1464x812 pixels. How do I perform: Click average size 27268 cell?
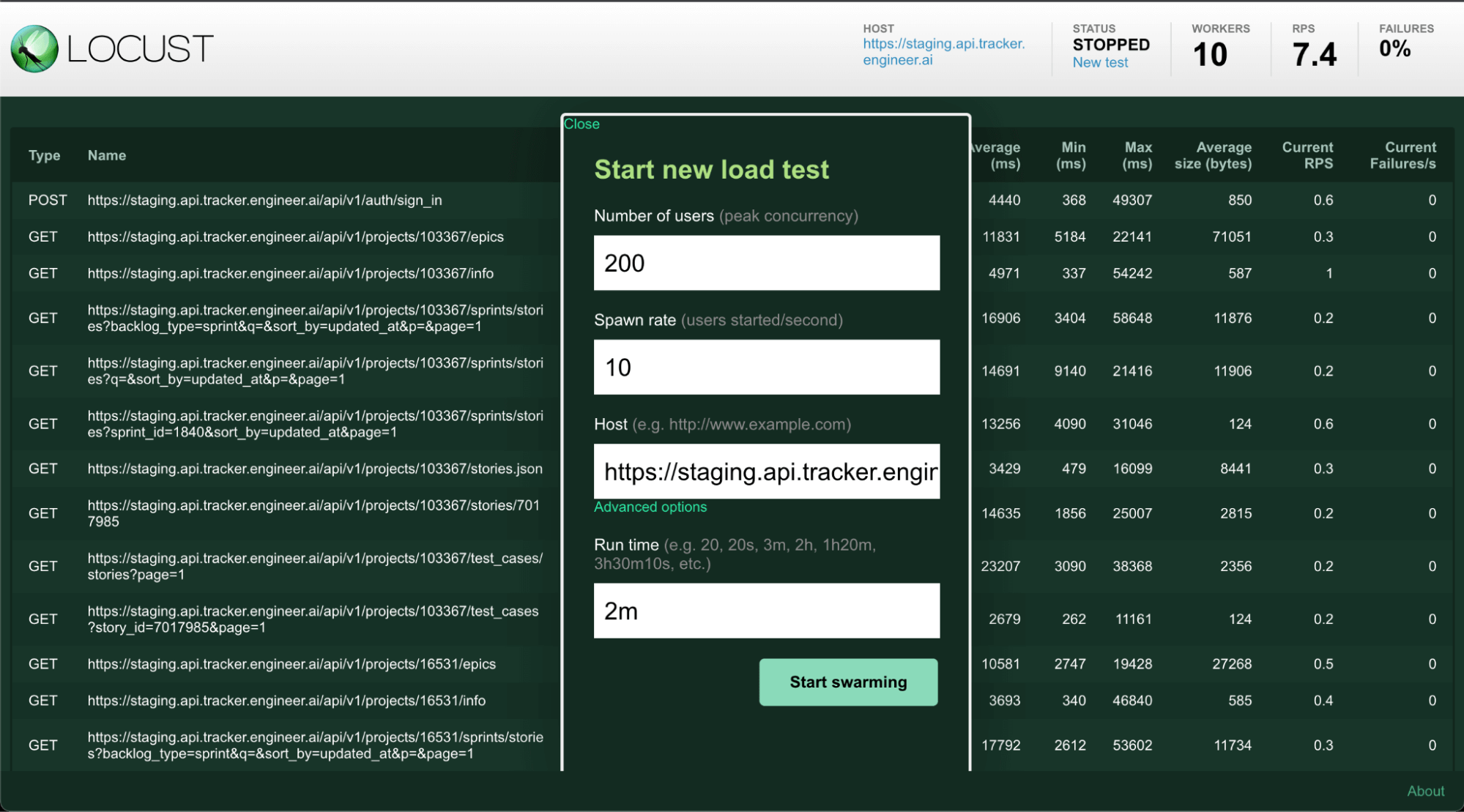(x=1232, y=664)
